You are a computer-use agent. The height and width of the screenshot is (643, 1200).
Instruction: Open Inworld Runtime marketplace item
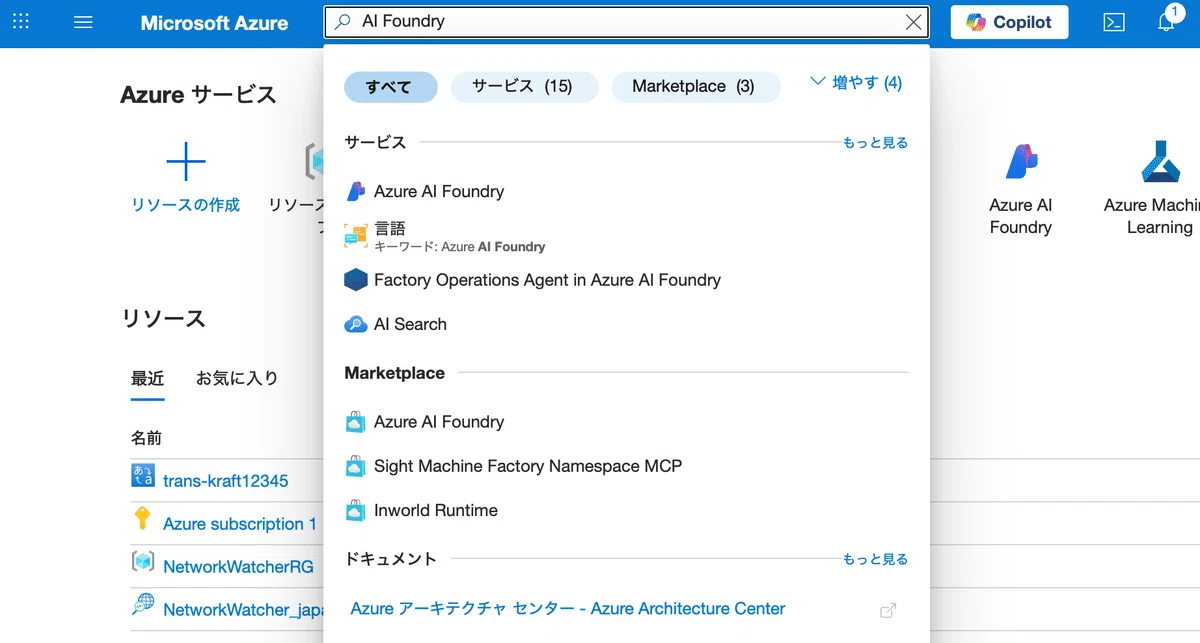pos(435,510)
